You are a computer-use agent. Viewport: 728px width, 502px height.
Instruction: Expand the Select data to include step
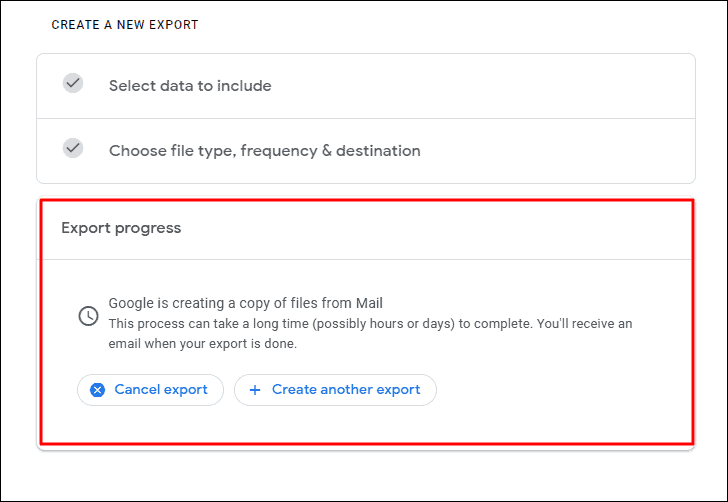coord(366,86)
